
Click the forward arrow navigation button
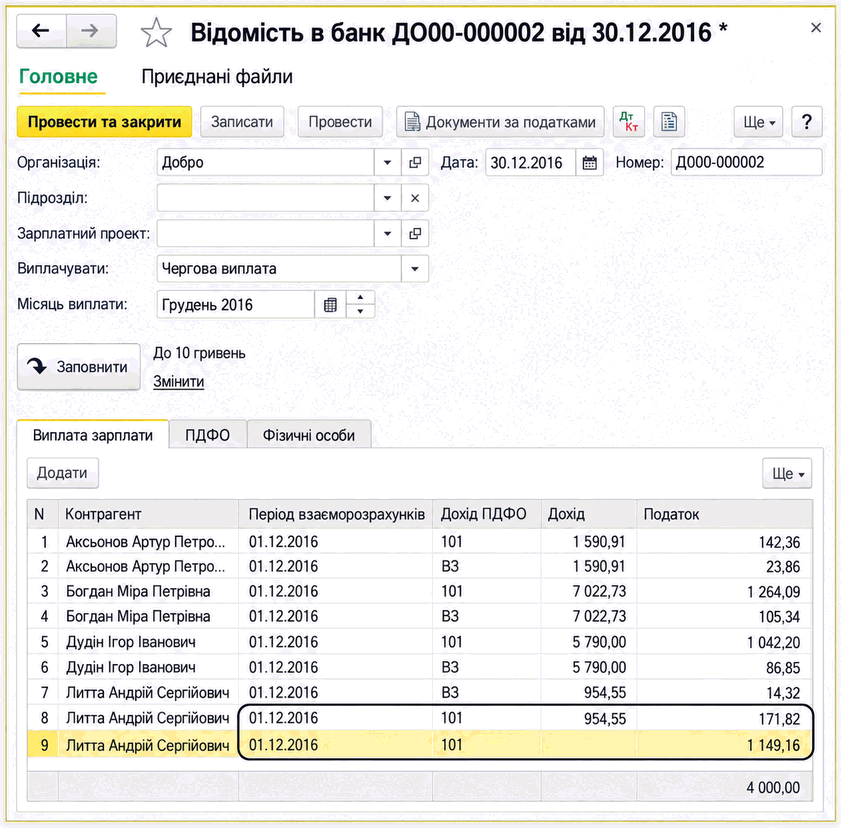pos(91,31)
